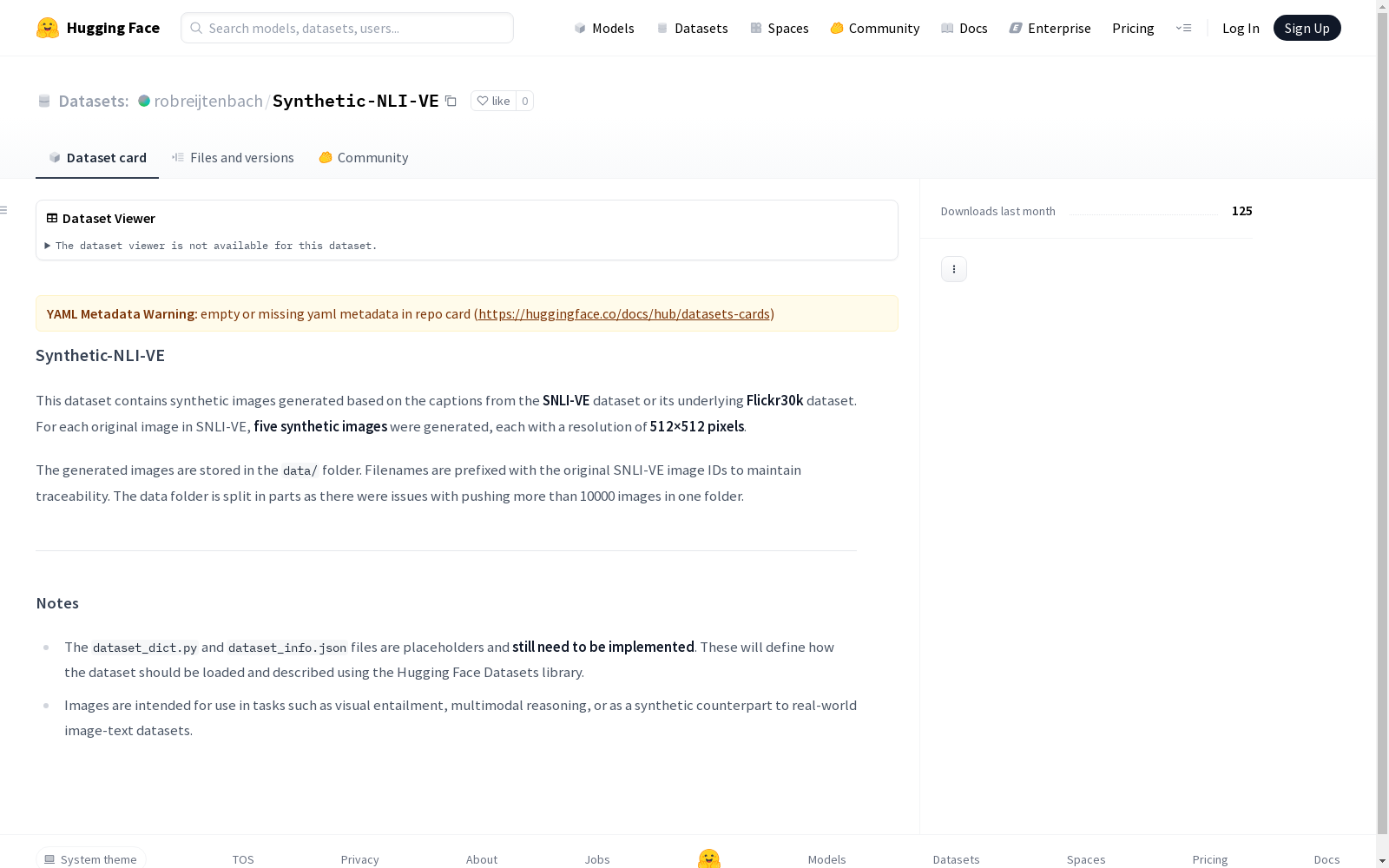This screenshot has height=868, width=1389.
Task: Open Pricing link in footer
Action: pos(1210,859)
